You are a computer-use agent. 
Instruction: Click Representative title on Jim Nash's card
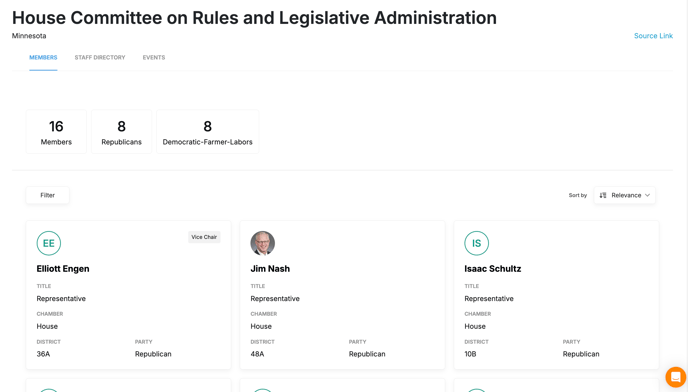(x=275, y=298)
